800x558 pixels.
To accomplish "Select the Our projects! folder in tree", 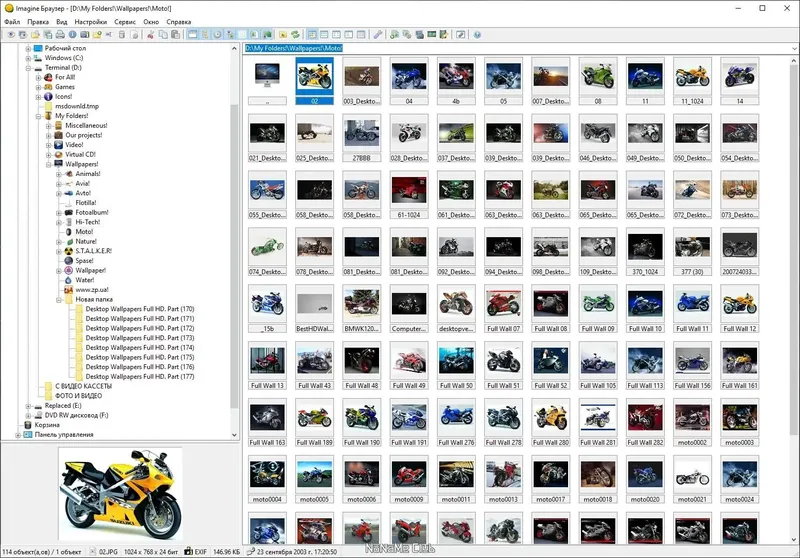I will coord(84,135).
